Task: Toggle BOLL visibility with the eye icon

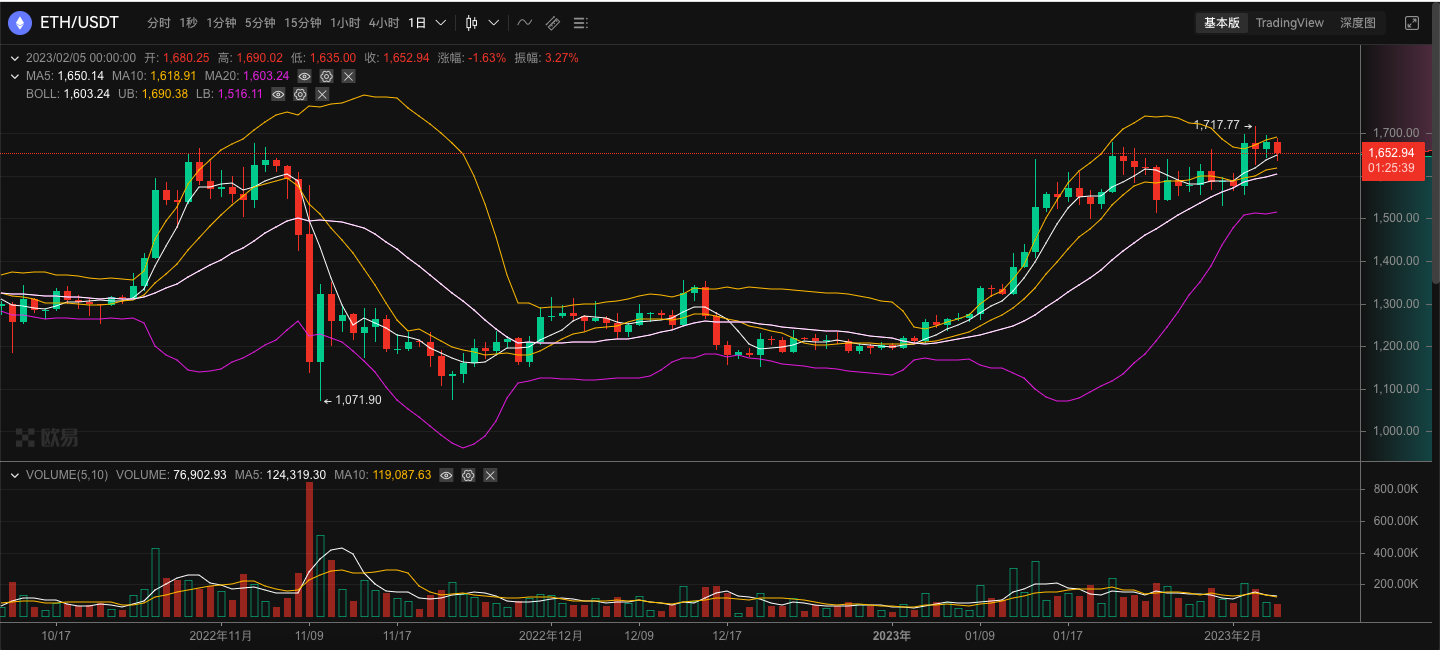Action: tap(278, 94)
